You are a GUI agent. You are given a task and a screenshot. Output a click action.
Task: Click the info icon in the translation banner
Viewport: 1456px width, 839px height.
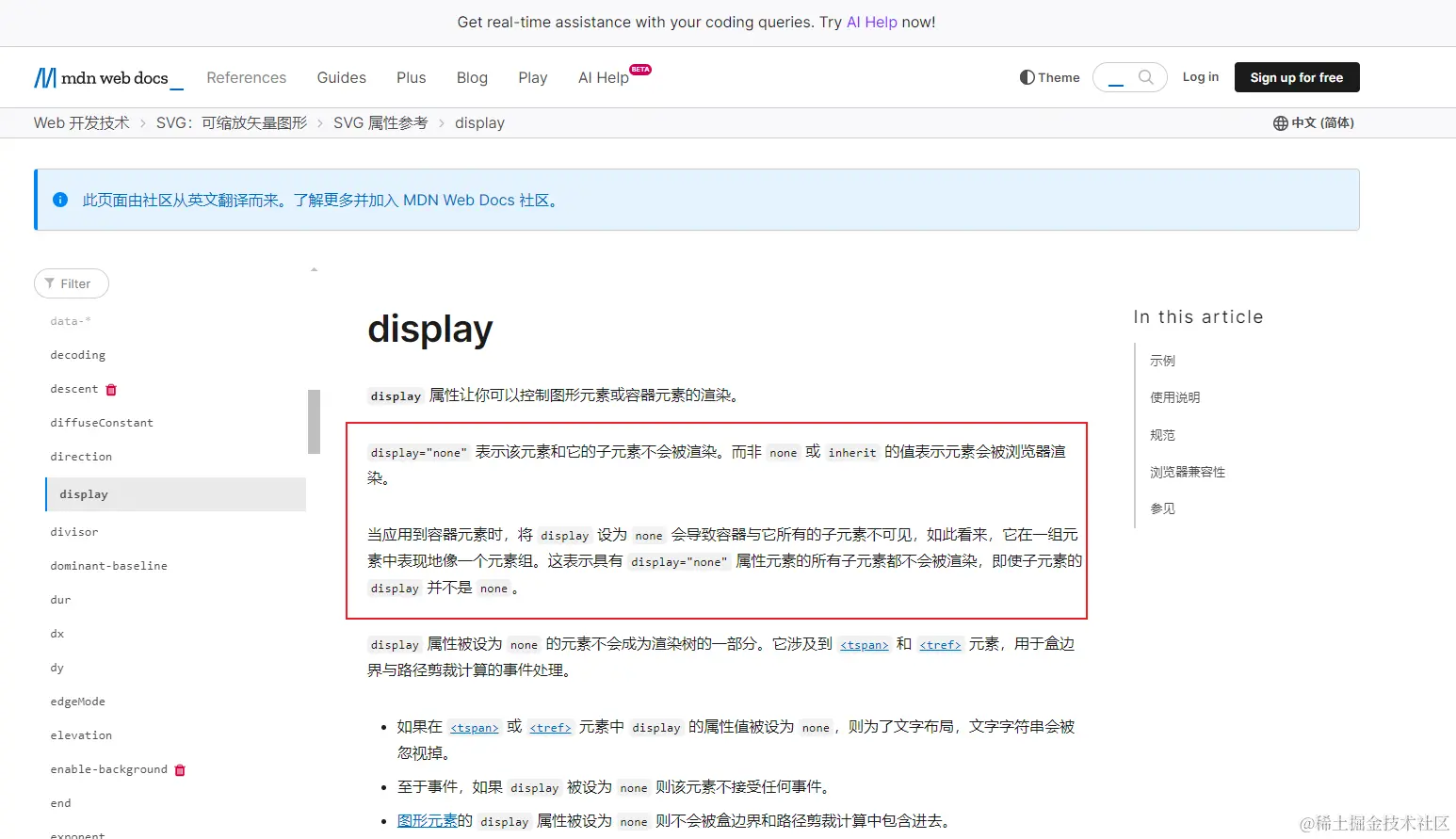(x=59, y=200)
